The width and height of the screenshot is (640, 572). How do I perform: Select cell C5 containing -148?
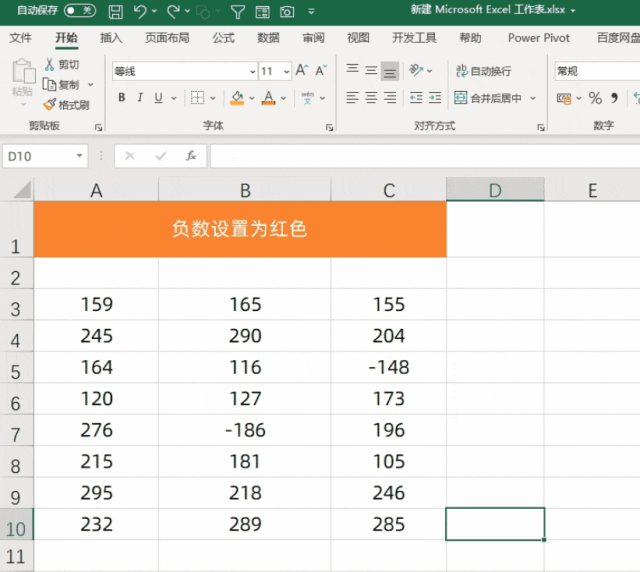click(x=388, y=367)
